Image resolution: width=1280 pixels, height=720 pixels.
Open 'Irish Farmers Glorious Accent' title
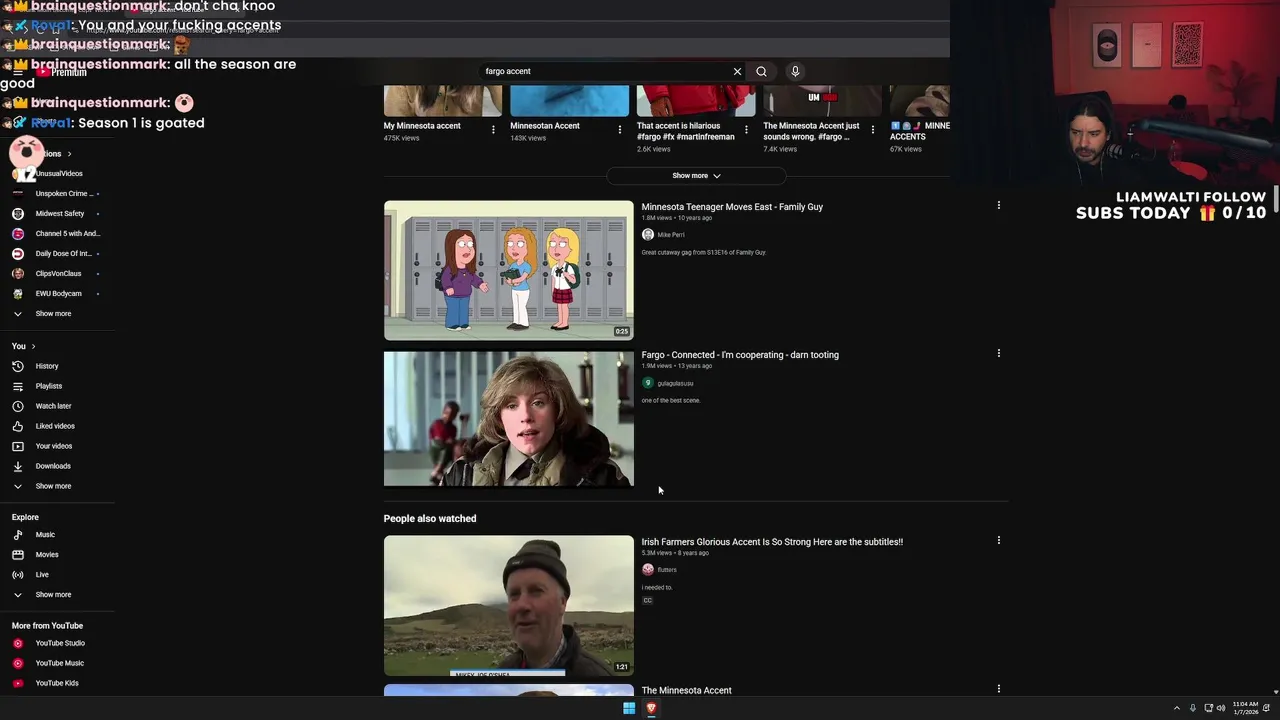[x=772, y=542]
